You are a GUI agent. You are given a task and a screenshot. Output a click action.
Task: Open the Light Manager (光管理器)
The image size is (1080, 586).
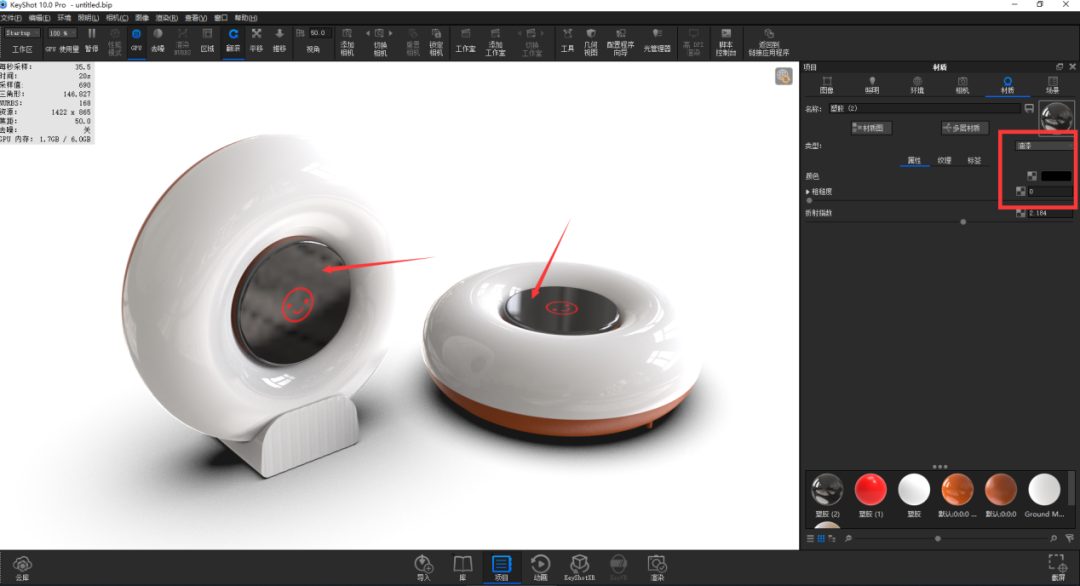[x=657, y=40]
